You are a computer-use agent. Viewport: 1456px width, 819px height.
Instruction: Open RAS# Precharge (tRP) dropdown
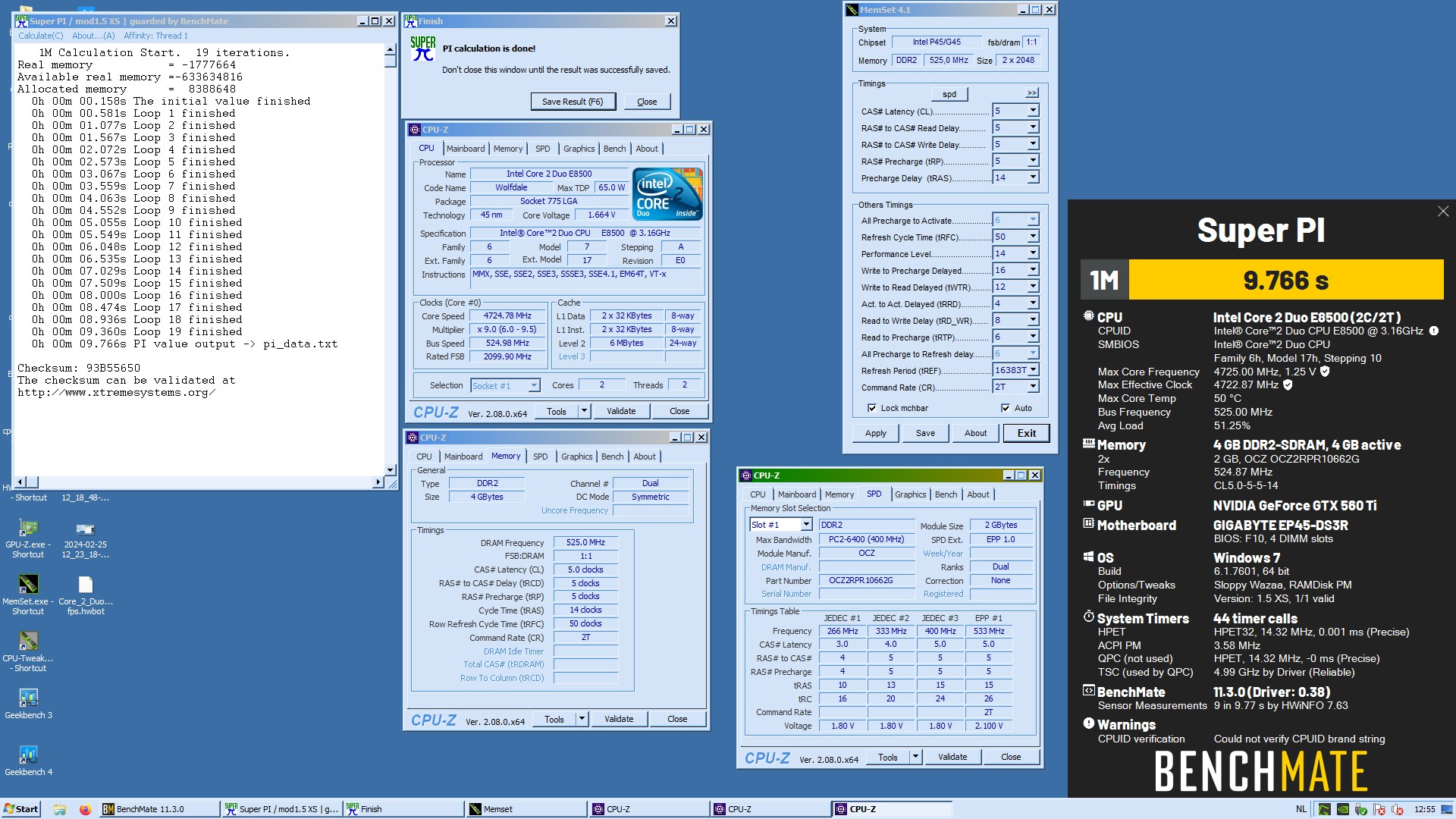click(1032, 161)
